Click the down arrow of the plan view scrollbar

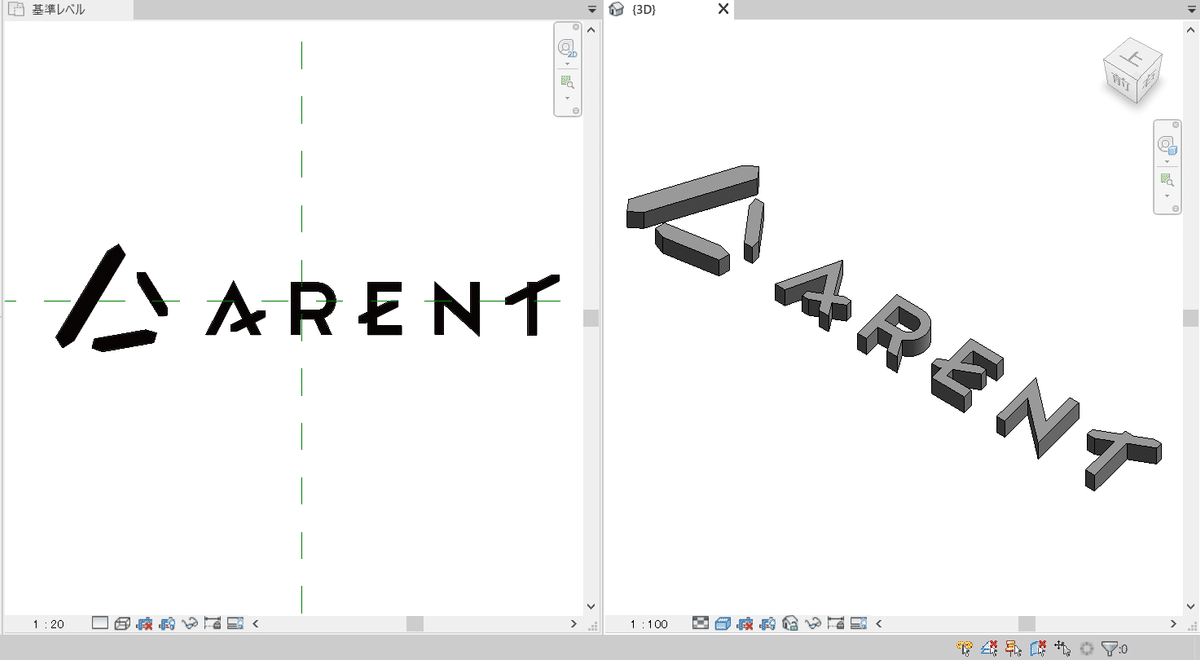point(591,605)
